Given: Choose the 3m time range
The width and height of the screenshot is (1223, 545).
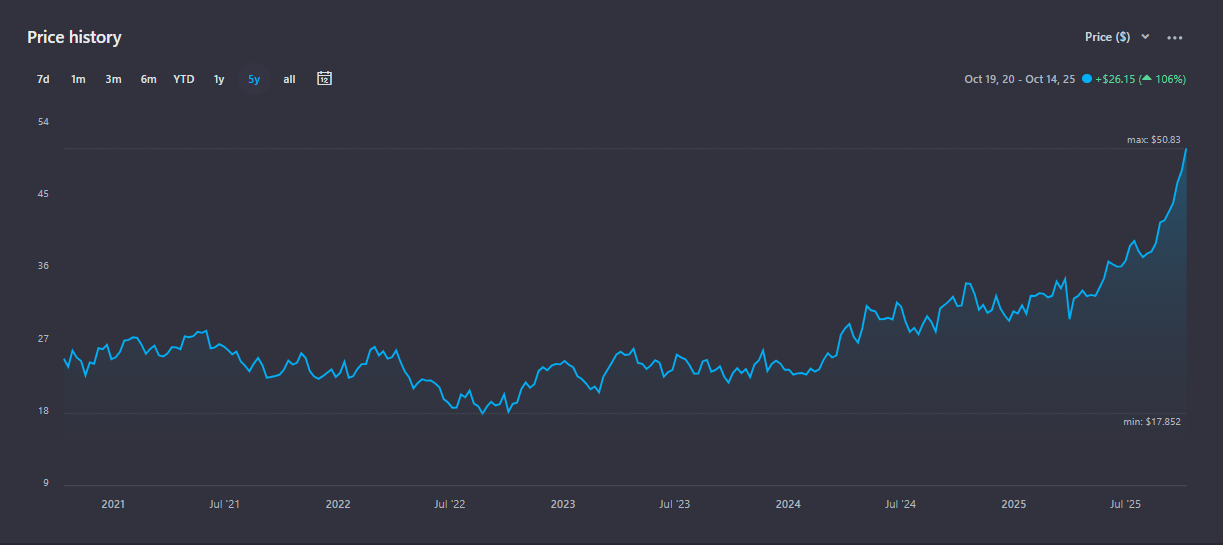Looking at the screenshot, I should [113, 79].
